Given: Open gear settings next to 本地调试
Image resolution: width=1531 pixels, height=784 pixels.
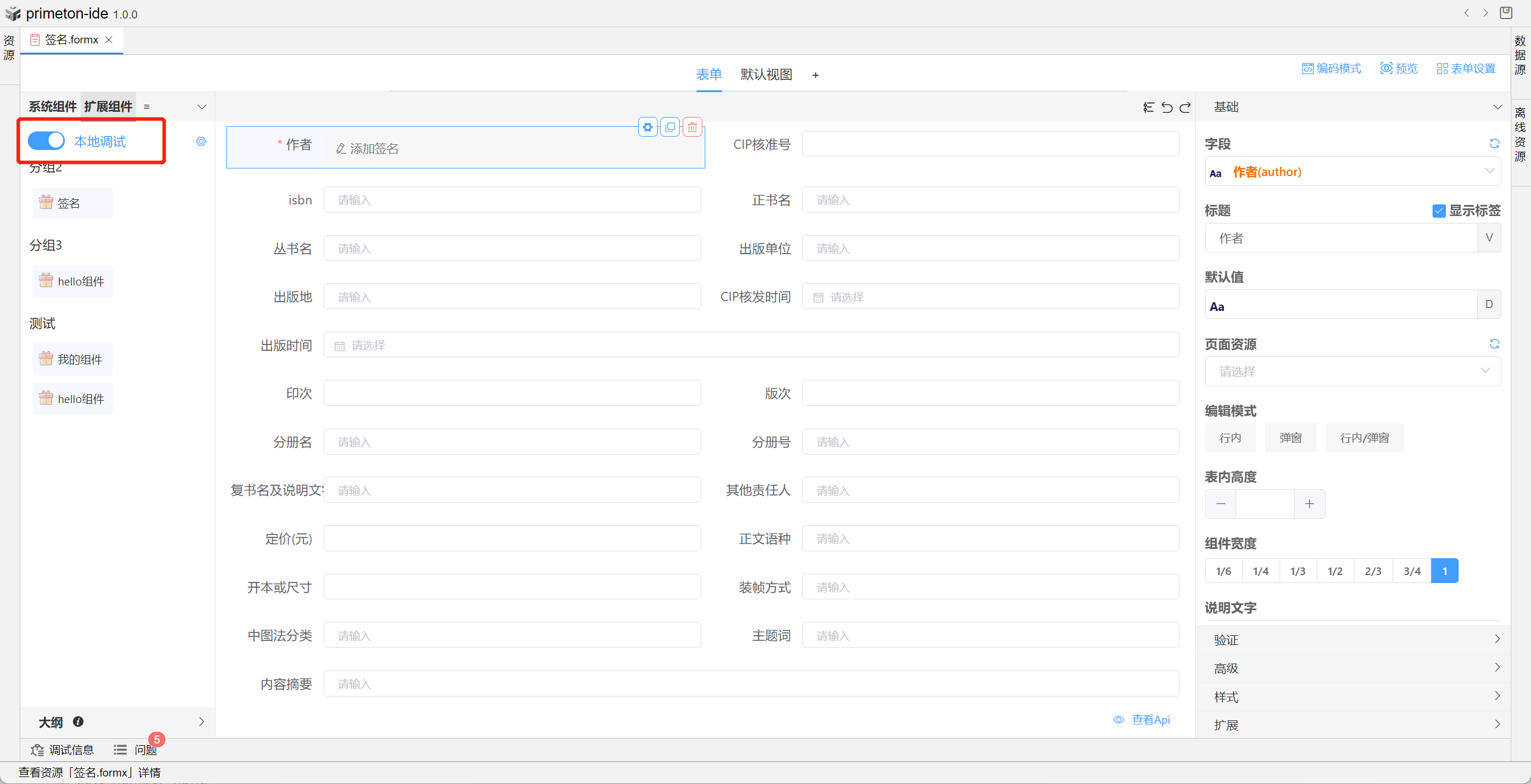Looking at the screenshot, I should coord(201,141).
